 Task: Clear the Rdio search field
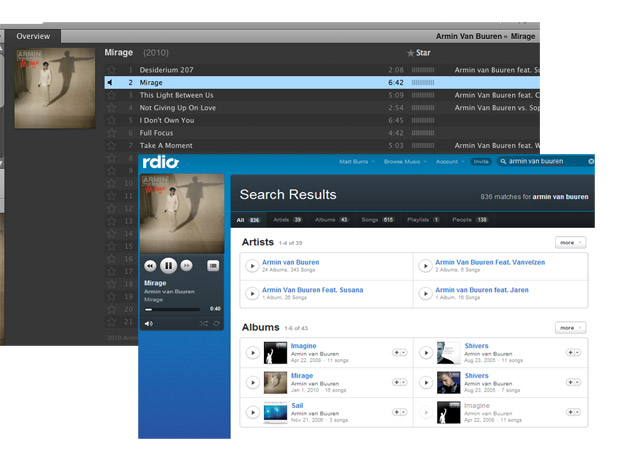pos(591,161)
